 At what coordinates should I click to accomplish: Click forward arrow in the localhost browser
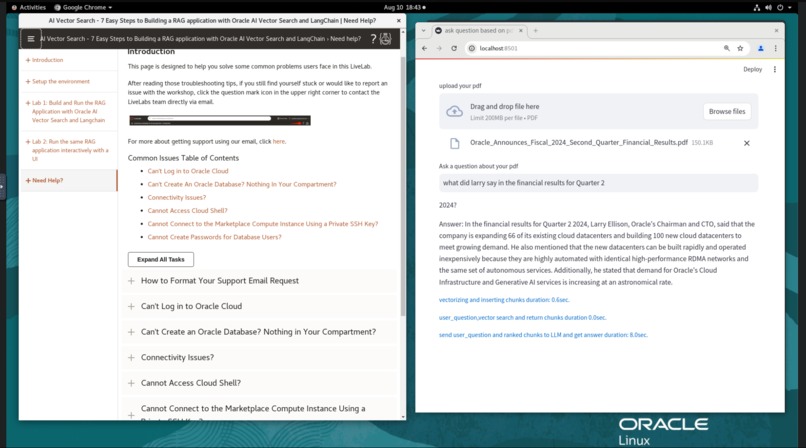439,48
